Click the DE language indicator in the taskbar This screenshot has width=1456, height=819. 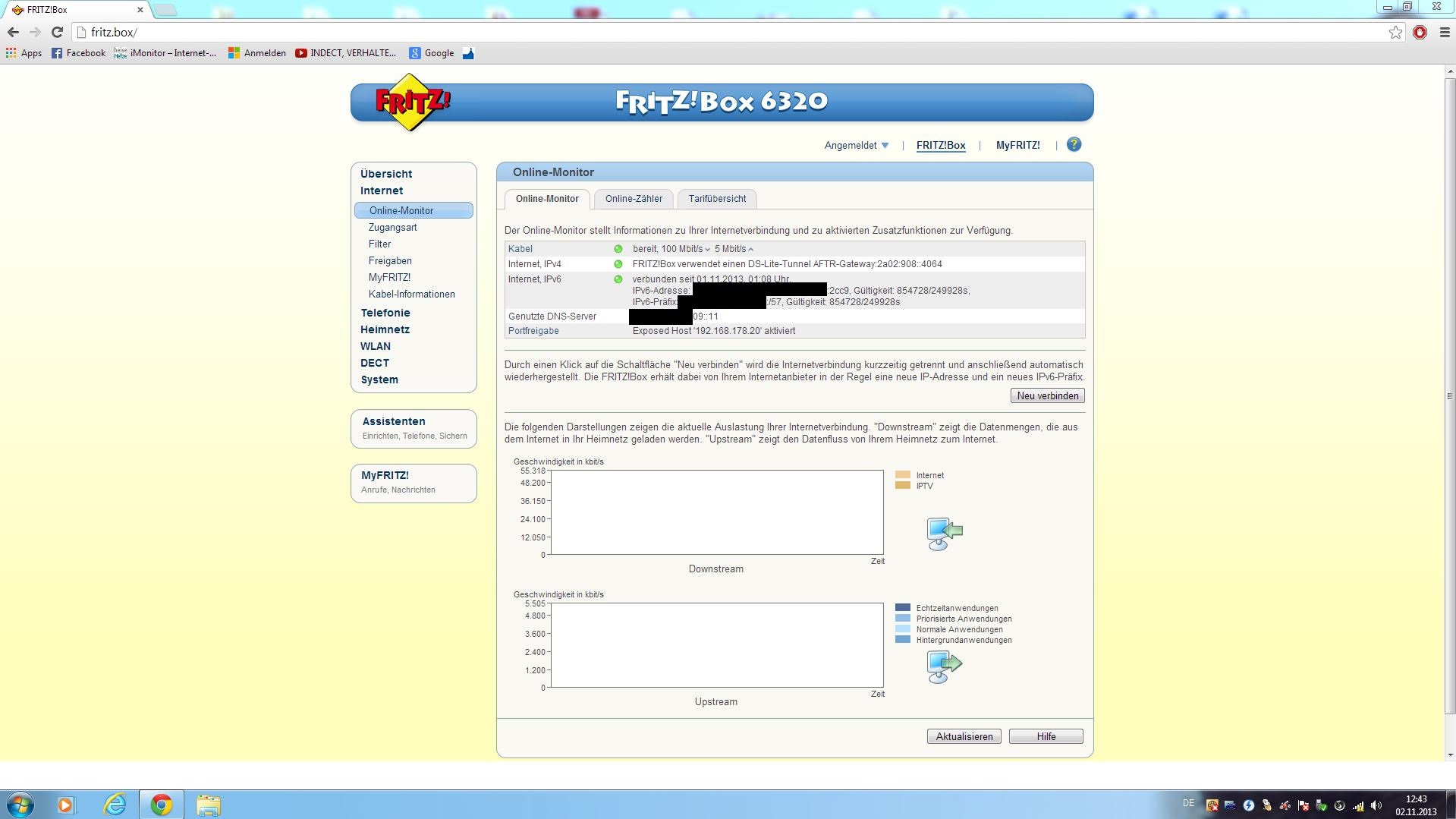[x=1188, y=803]
